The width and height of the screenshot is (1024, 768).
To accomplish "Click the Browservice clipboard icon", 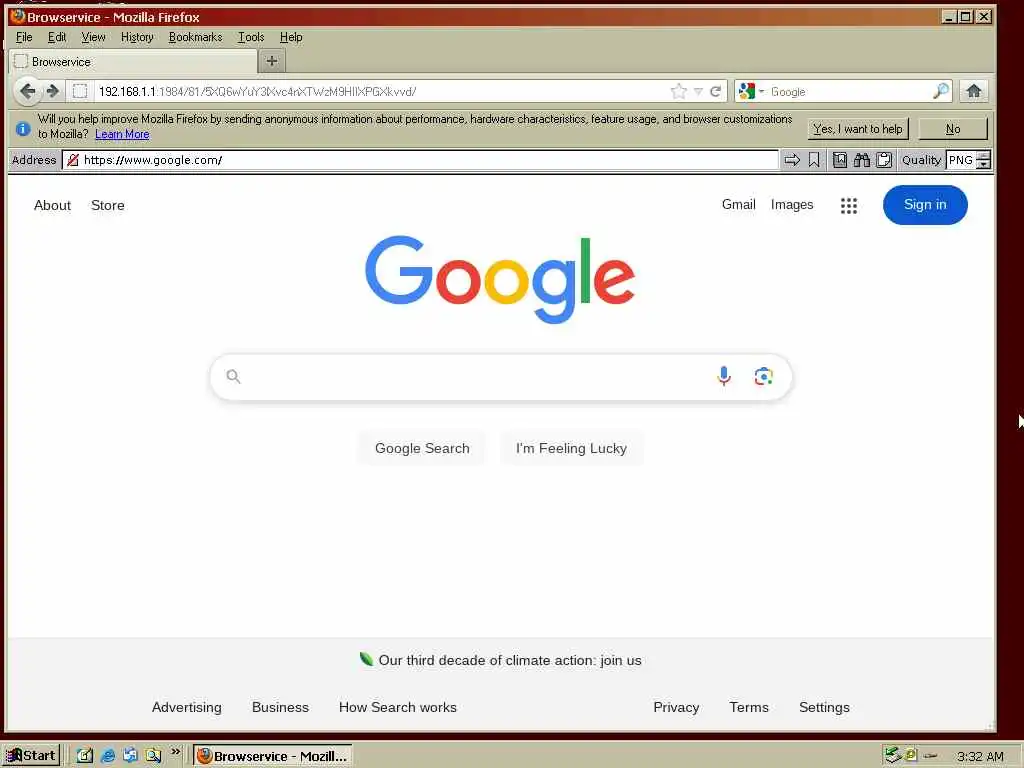I will (x=884, y=160).
